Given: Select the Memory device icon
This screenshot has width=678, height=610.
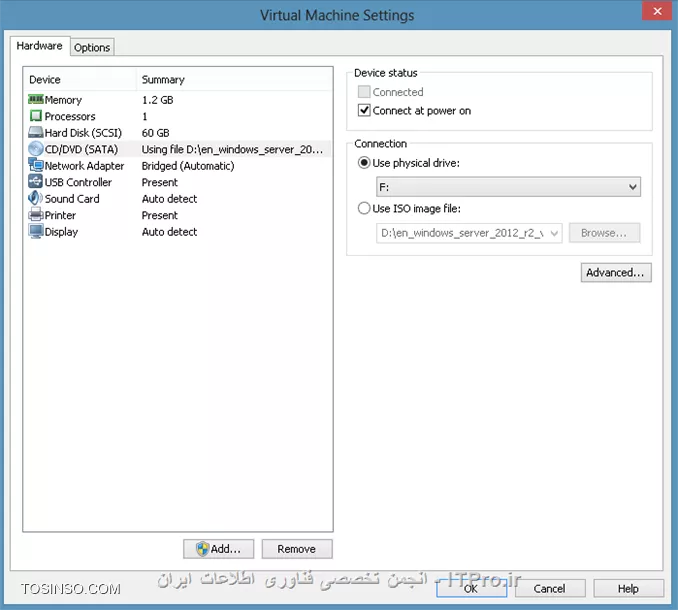Looking at the screenshot, I should (x=36, y=99).
